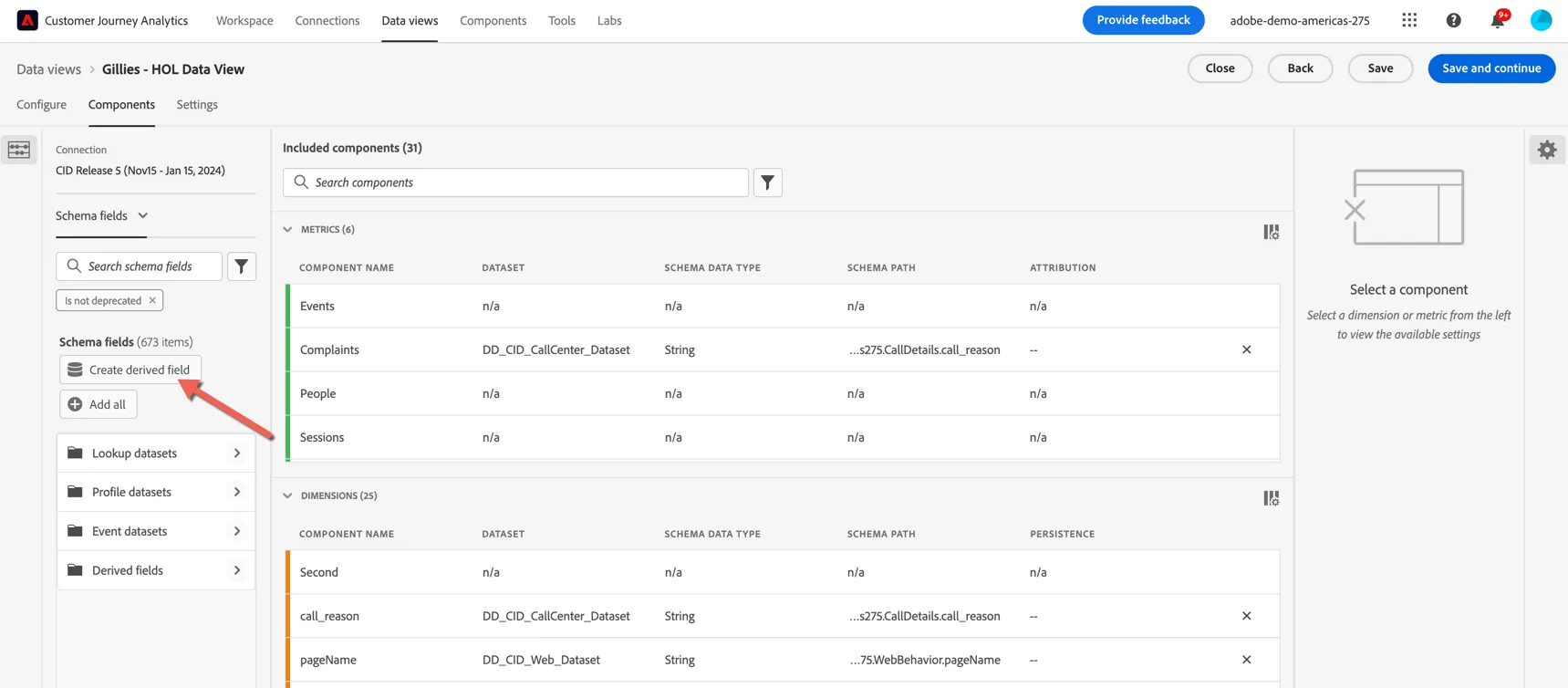Focus the Search components input
This screenshot has height=688, width=1568.
coord(515,182)
